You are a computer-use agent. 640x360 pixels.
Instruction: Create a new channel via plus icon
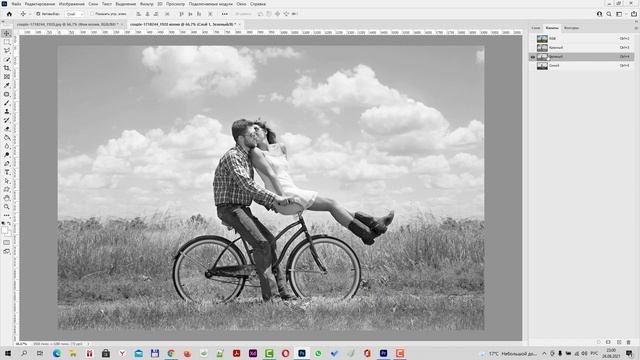tap(619, 342)
